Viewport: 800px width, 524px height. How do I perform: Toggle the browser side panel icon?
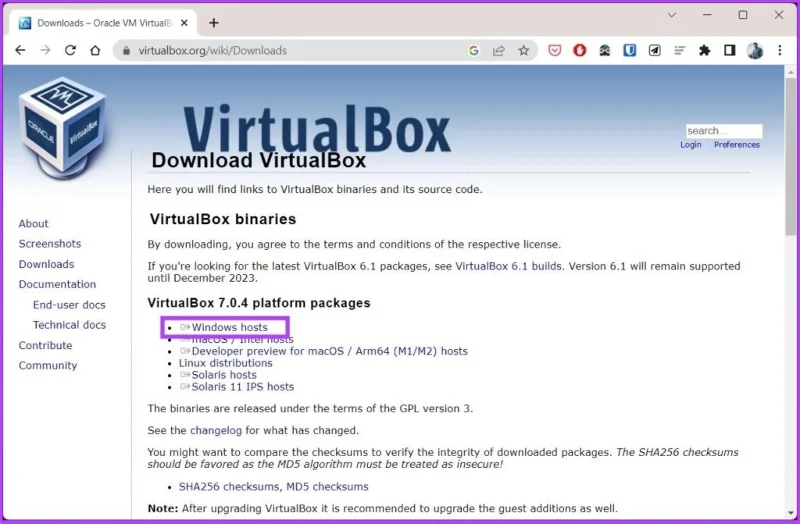coord(730,50)
